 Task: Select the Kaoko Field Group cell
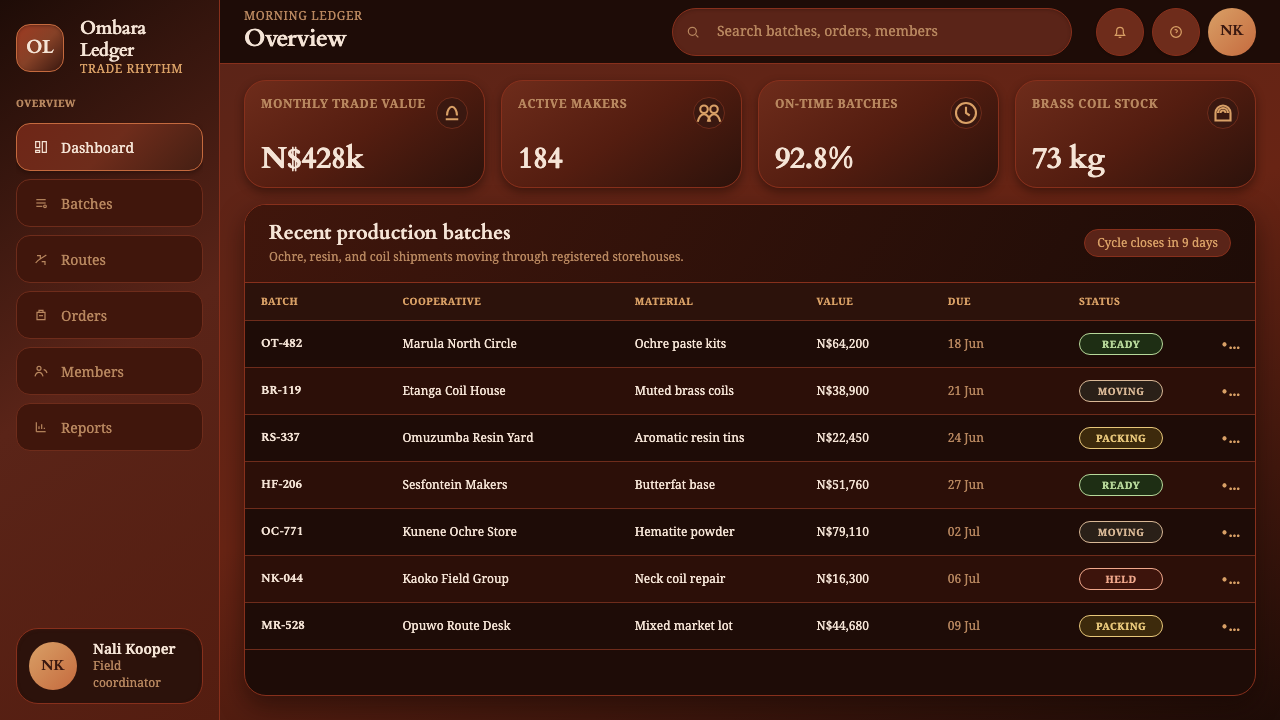point(455,579)
